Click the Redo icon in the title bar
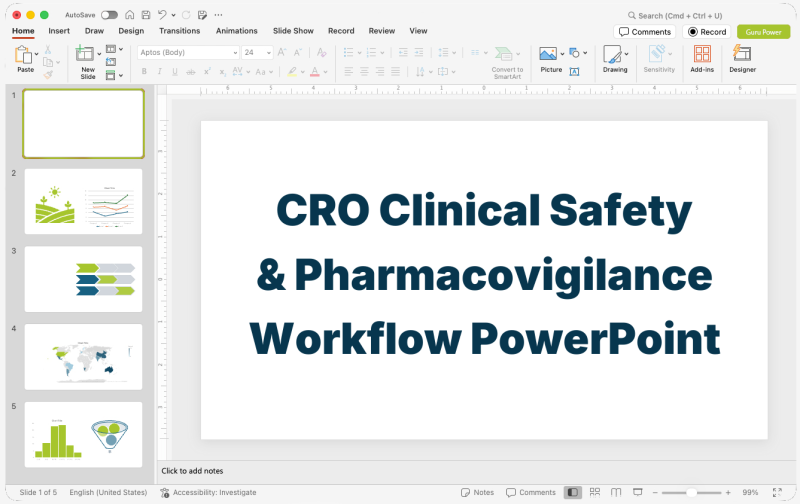This screenshot has height=504, width=800. 186,15
